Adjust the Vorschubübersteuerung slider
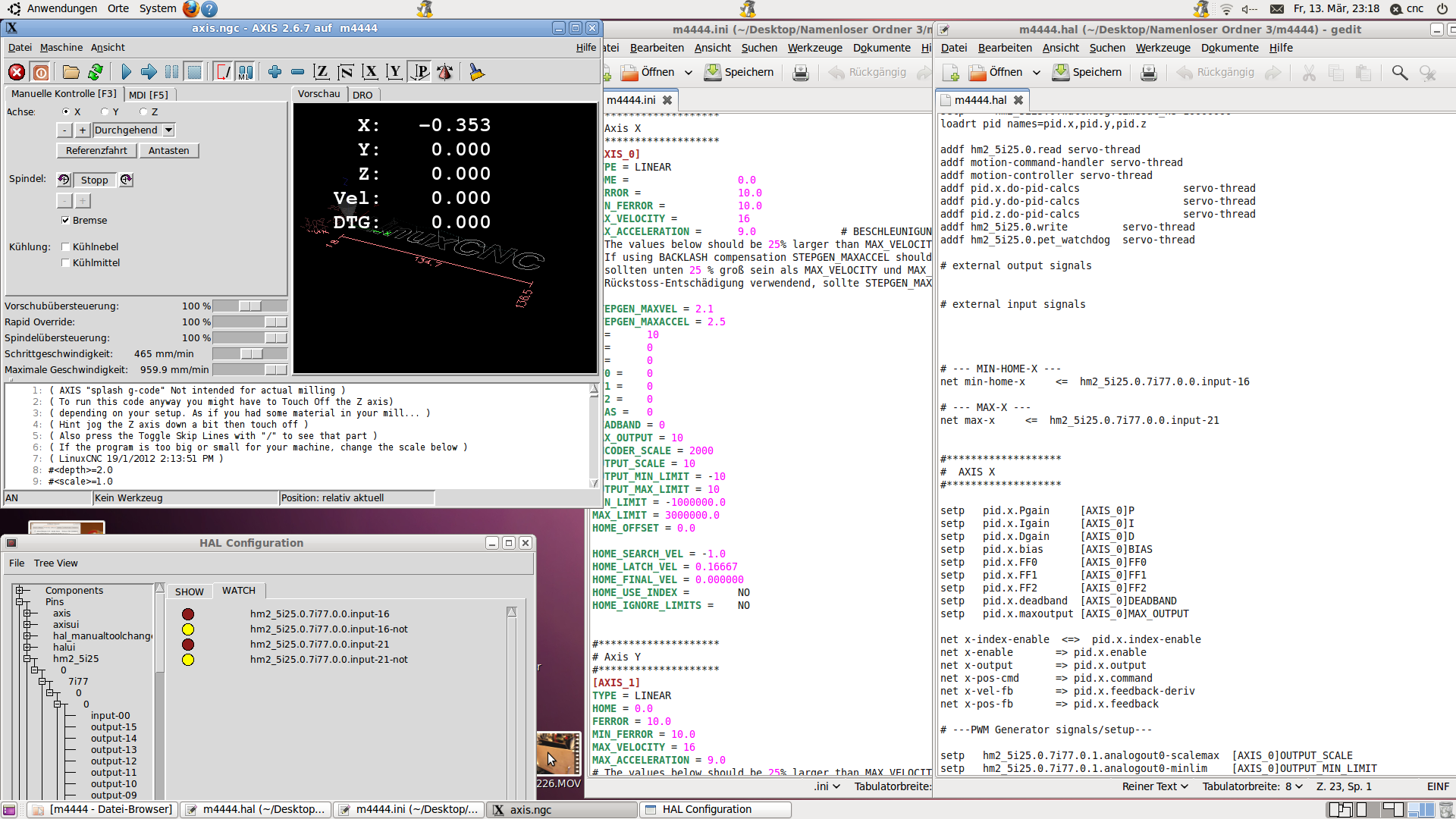The image size is (1456, 819). (250, 306)
